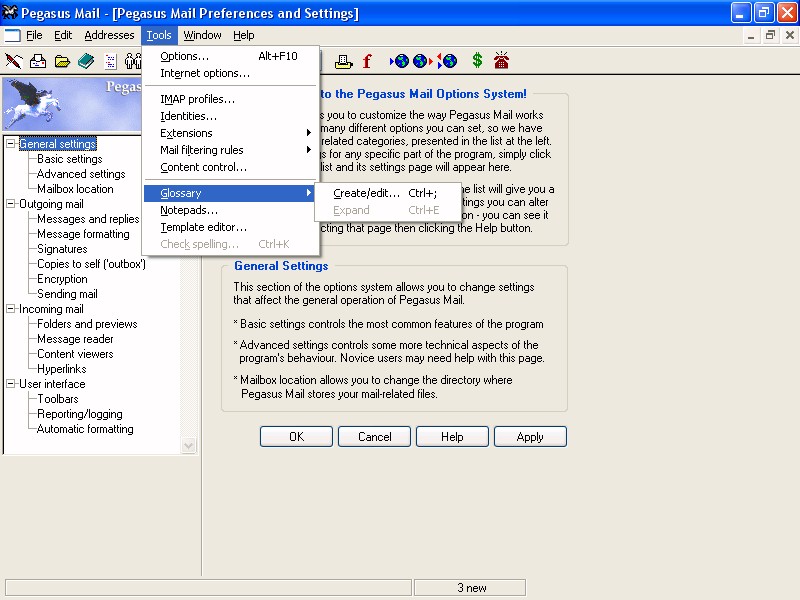Open Content control… menu entry
This screenshot has height=600, width=800.
[x=231, y=167]
